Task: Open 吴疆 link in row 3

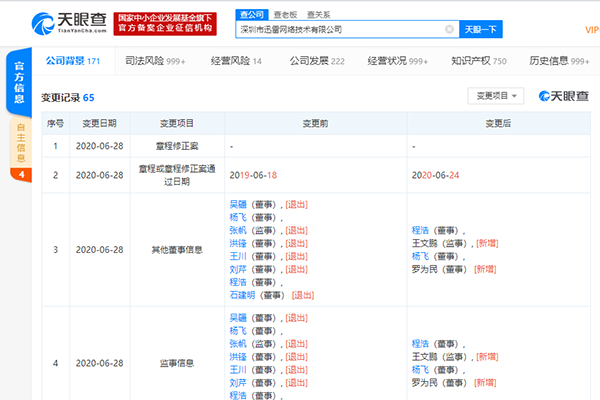Action: (238, 204)
